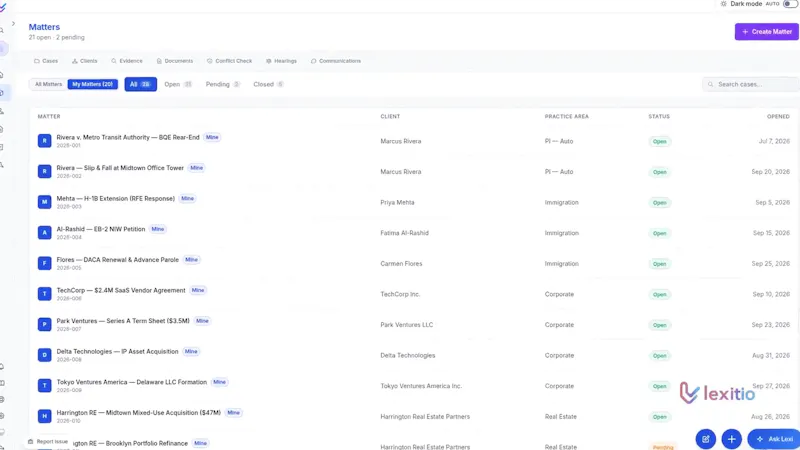800x450 pixels.
Task: Click the plus floating action button
Action: pyautogui.click(x=732, y=439)
